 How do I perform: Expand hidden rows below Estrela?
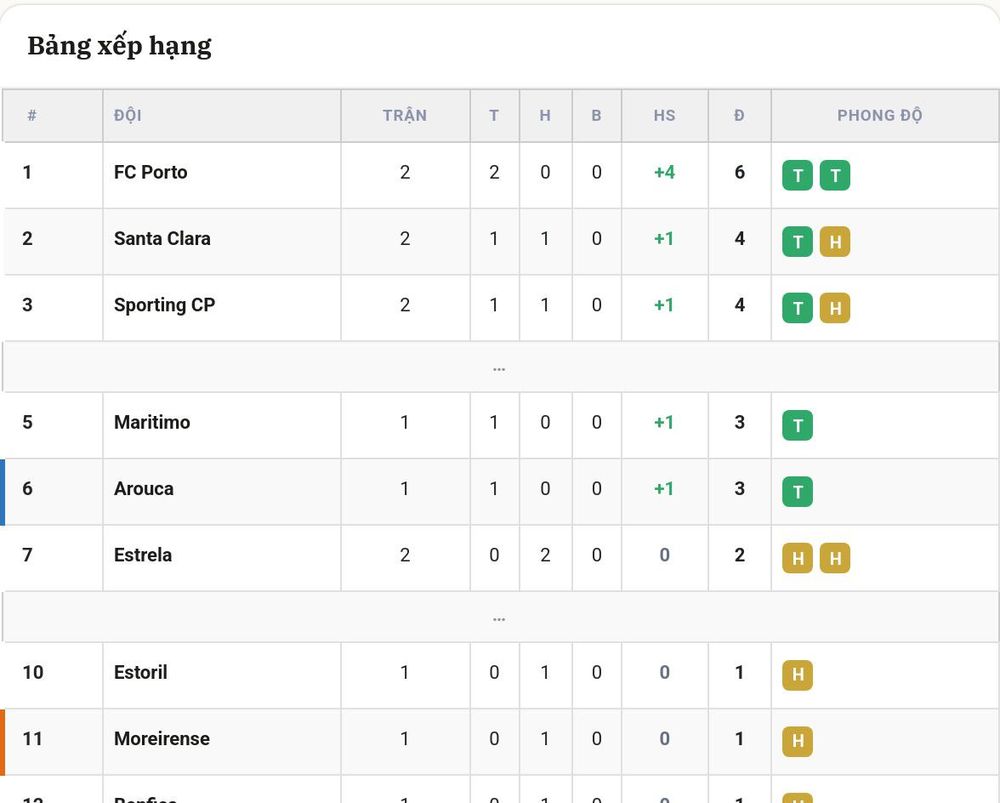tap(500, 617)
